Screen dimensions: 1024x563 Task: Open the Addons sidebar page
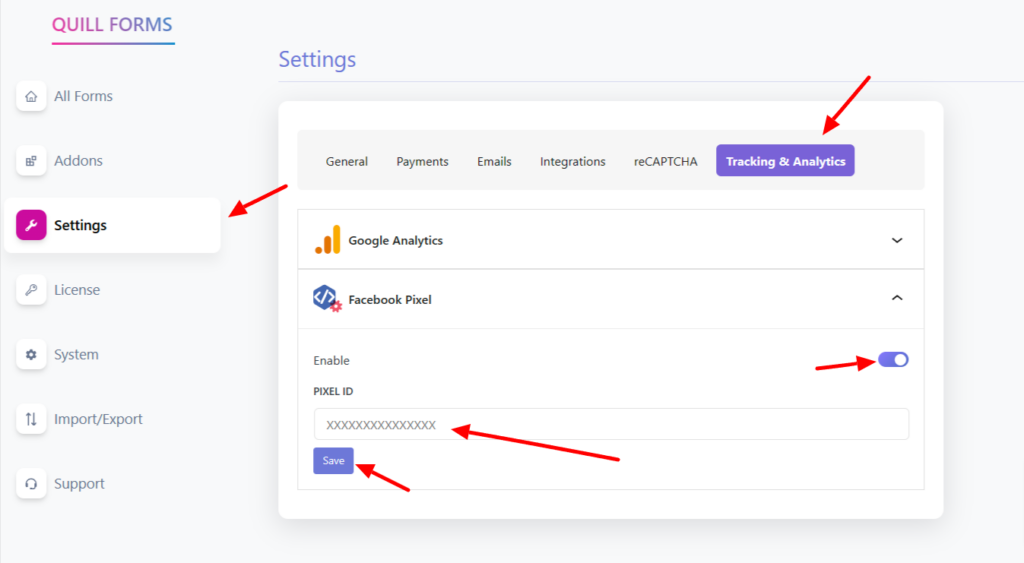coord(78,161)
